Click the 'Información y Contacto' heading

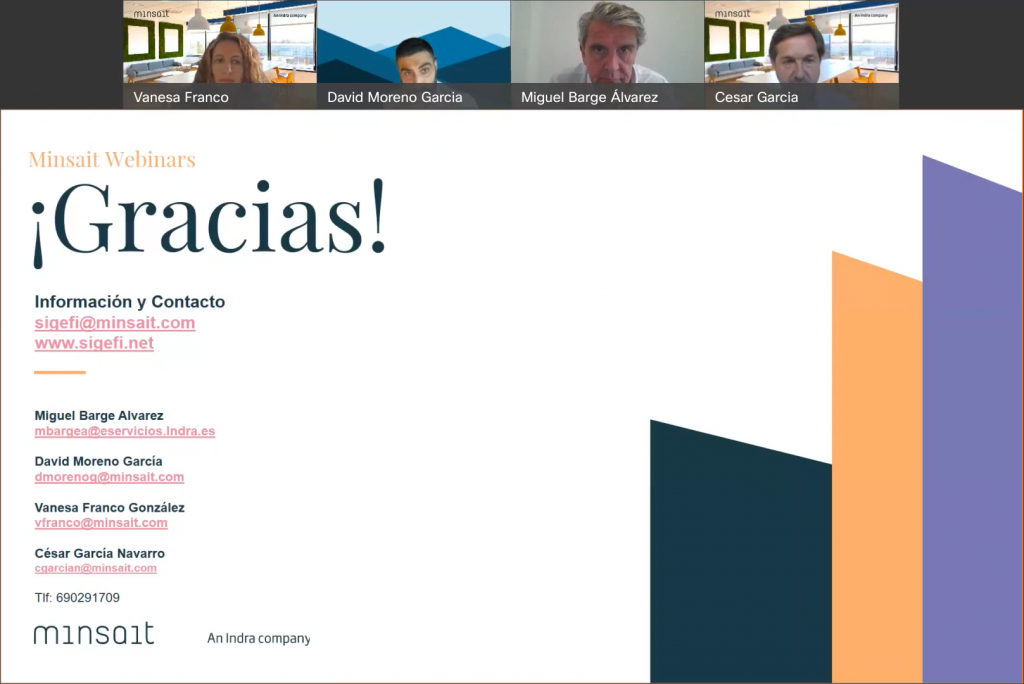[130, 302]
